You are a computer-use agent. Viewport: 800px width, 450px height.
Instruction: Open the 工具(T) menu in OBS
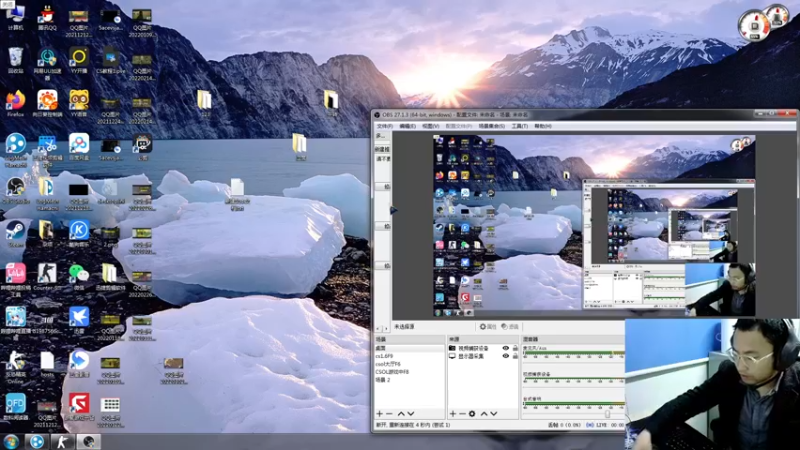pos(519,126)
